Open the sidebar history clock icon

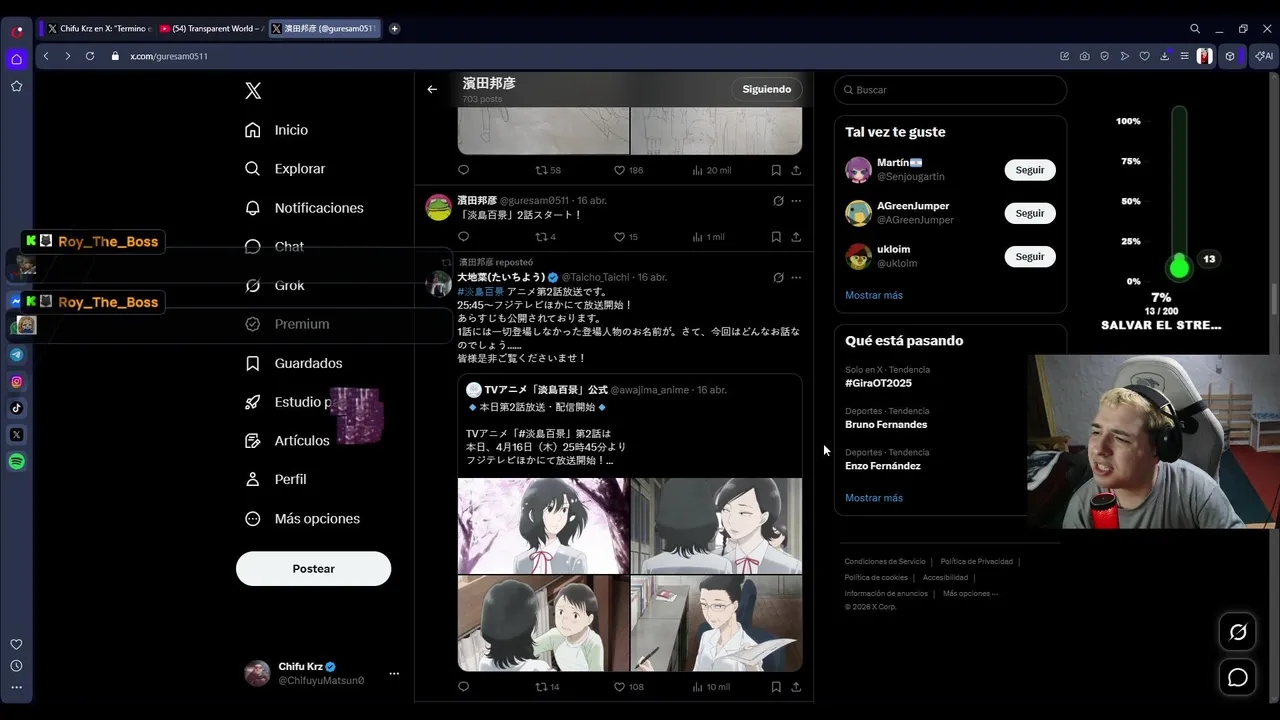pos(16,666)
